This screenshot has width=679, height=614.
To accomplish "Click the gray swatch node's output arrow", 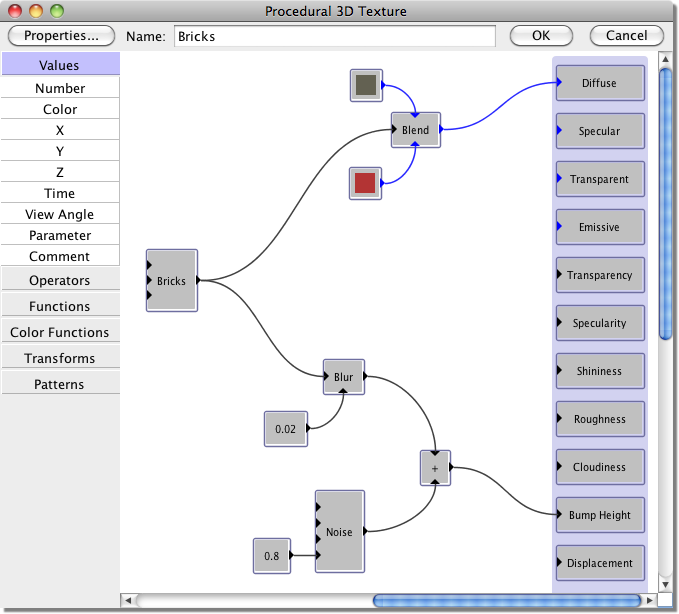I will [383, 85].
